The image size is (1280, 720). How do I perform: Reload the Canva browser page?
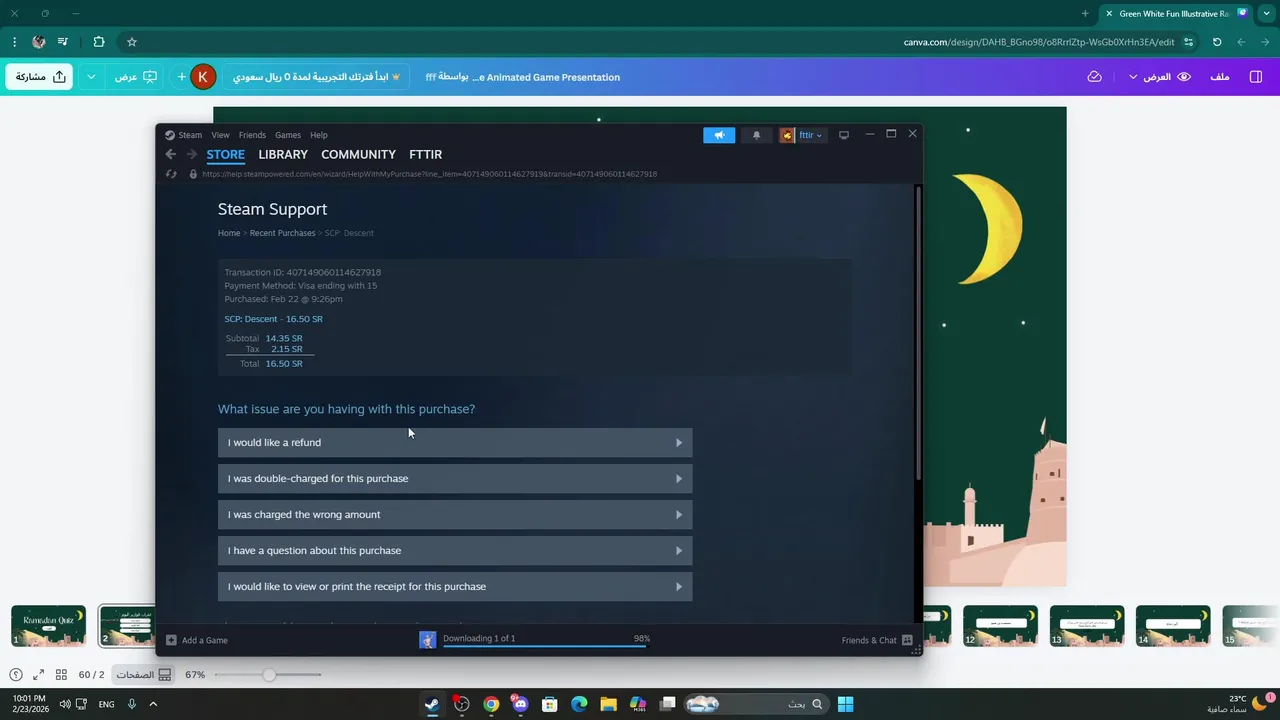[1217, 42]
